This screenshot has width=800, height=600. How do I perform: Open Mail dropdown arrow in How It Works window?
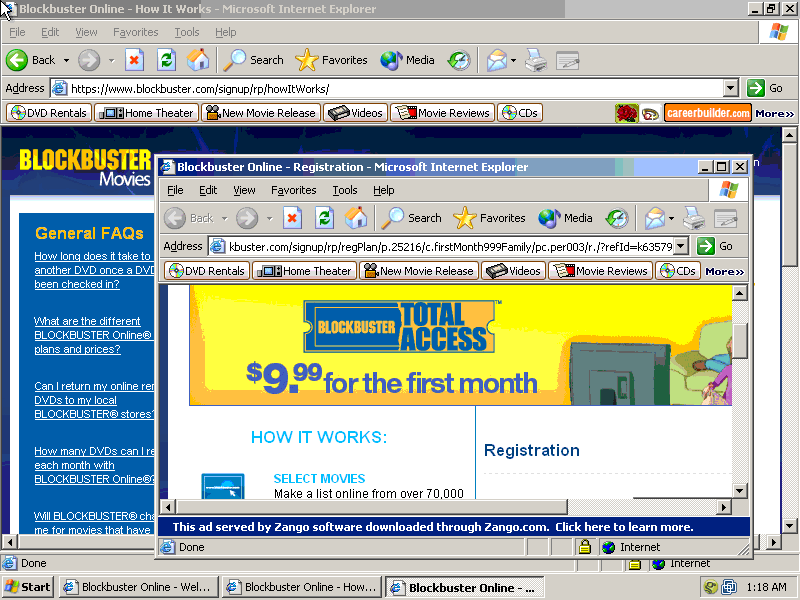(x=513, y=60)
